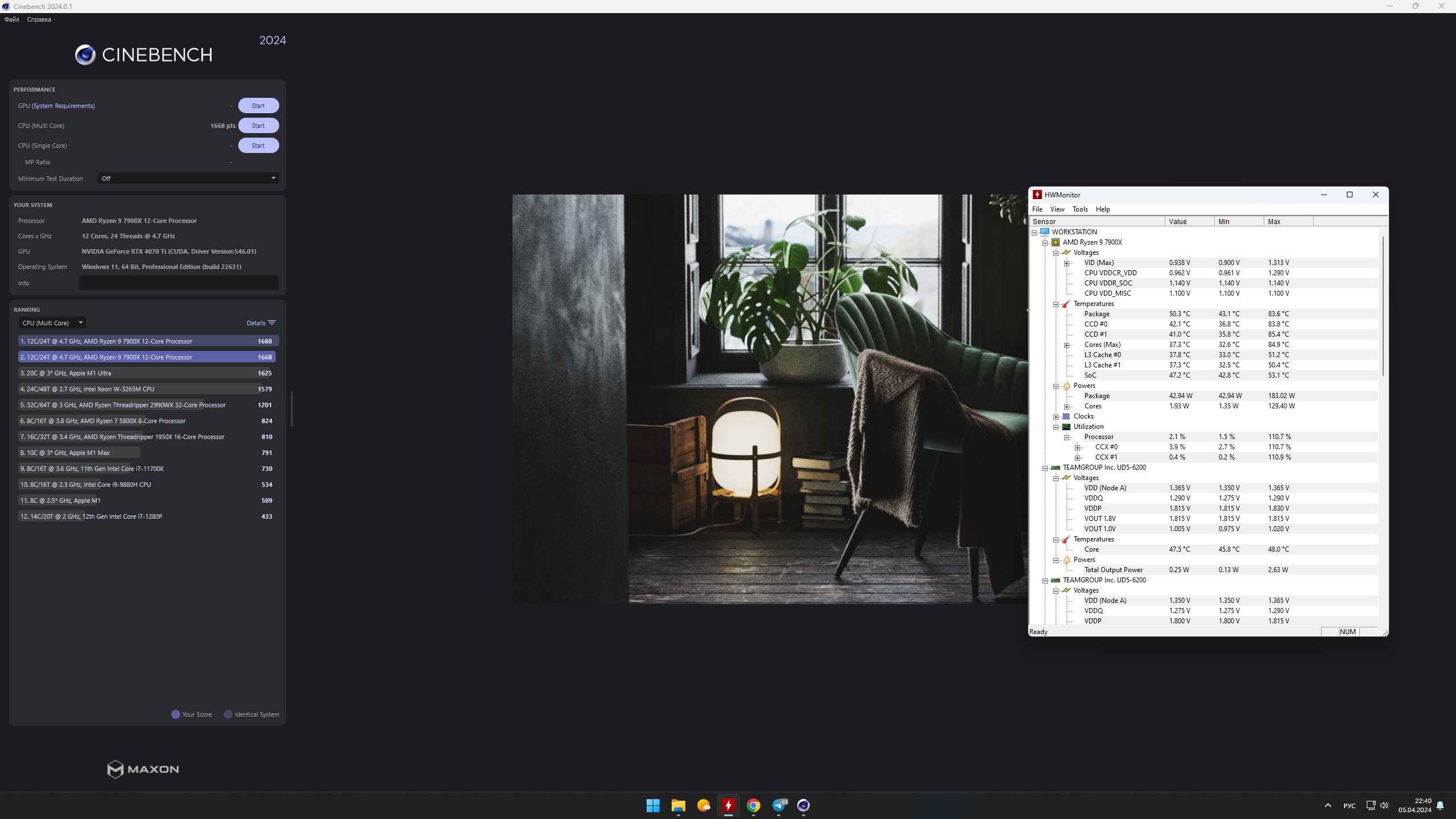
Task: Start the CPU (Single Core) benchmark
Action: pyautogui.click(x=258, y=146)
